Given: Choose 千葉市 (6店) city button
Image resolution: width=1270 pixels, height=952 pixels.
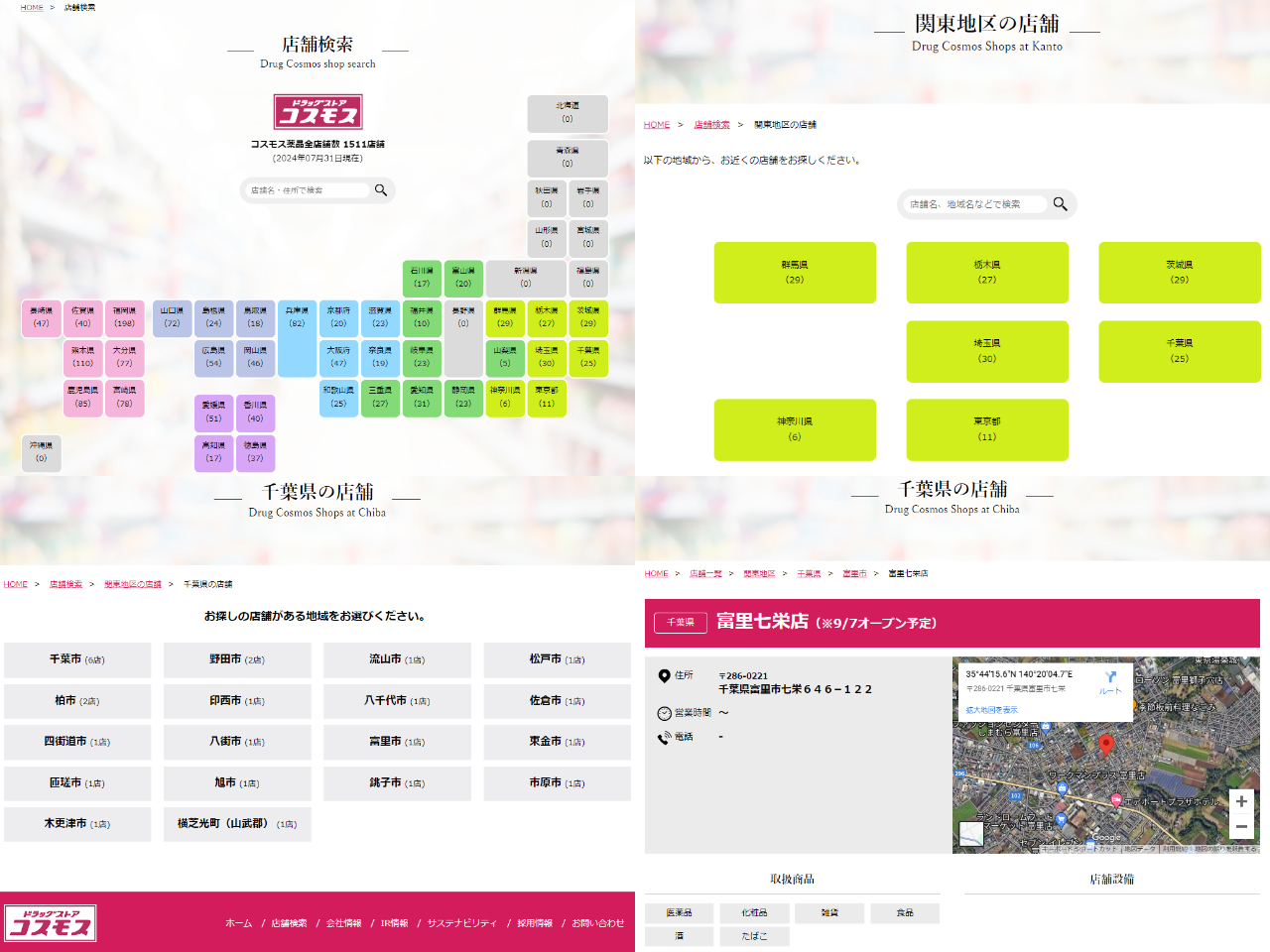Looking at the screenshot, I should 77,659.
